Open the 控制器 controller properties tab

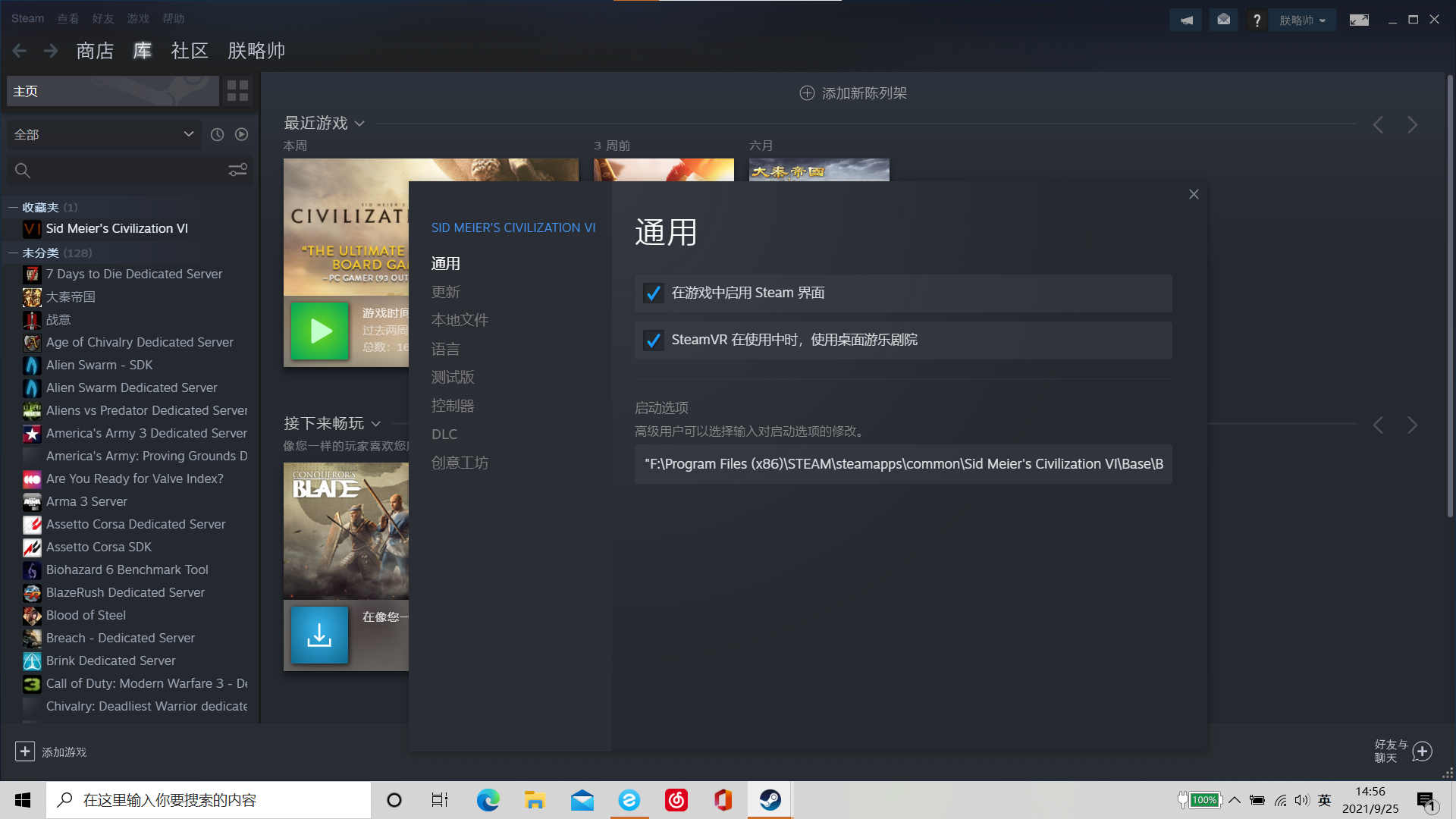[x=453, y=406]
